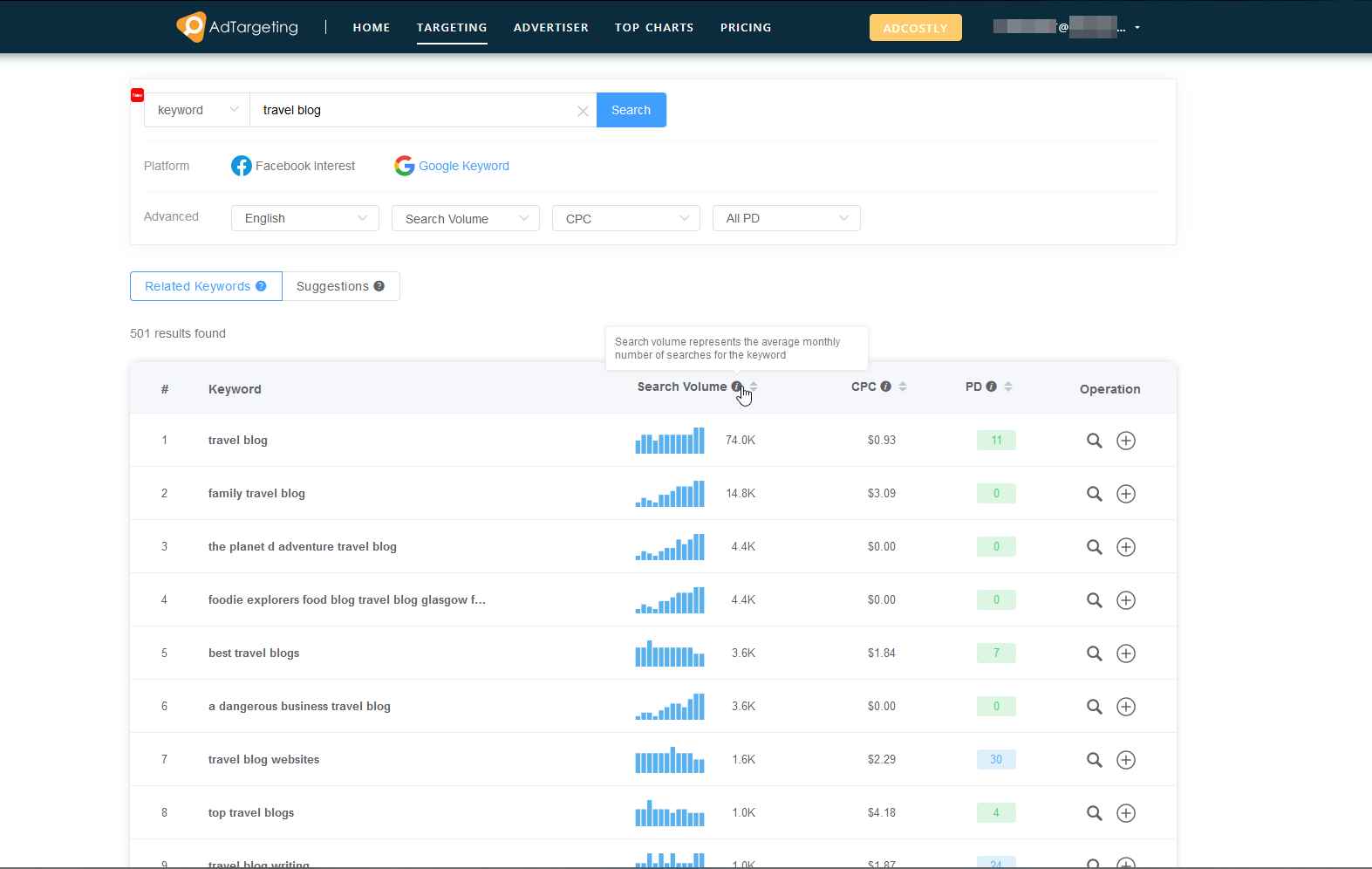
Task: Click magnifier icon for travel blog websites
Action: coord(1094,760)
